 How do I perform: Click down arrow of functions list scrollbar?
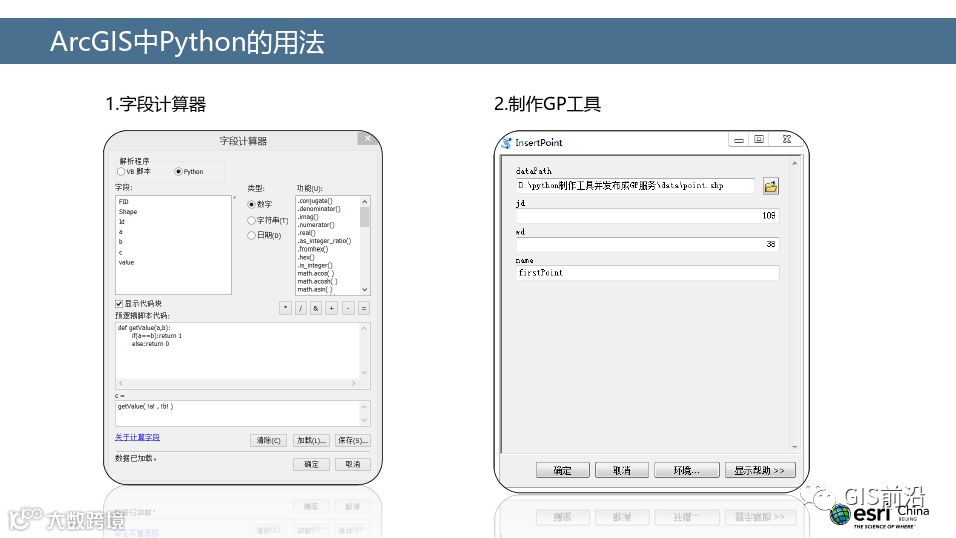(365, 290)
